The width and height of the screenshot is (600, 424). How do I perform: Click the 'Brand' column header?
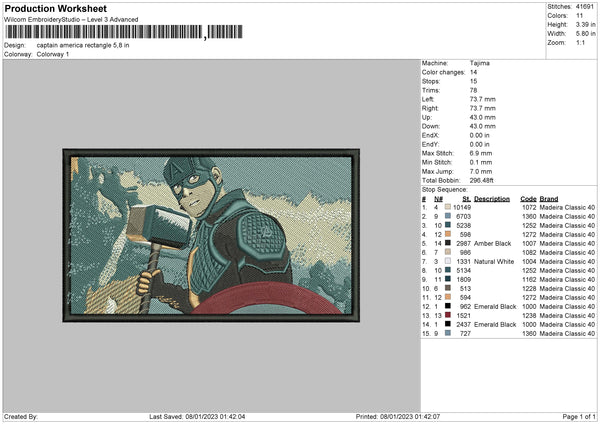549,199
